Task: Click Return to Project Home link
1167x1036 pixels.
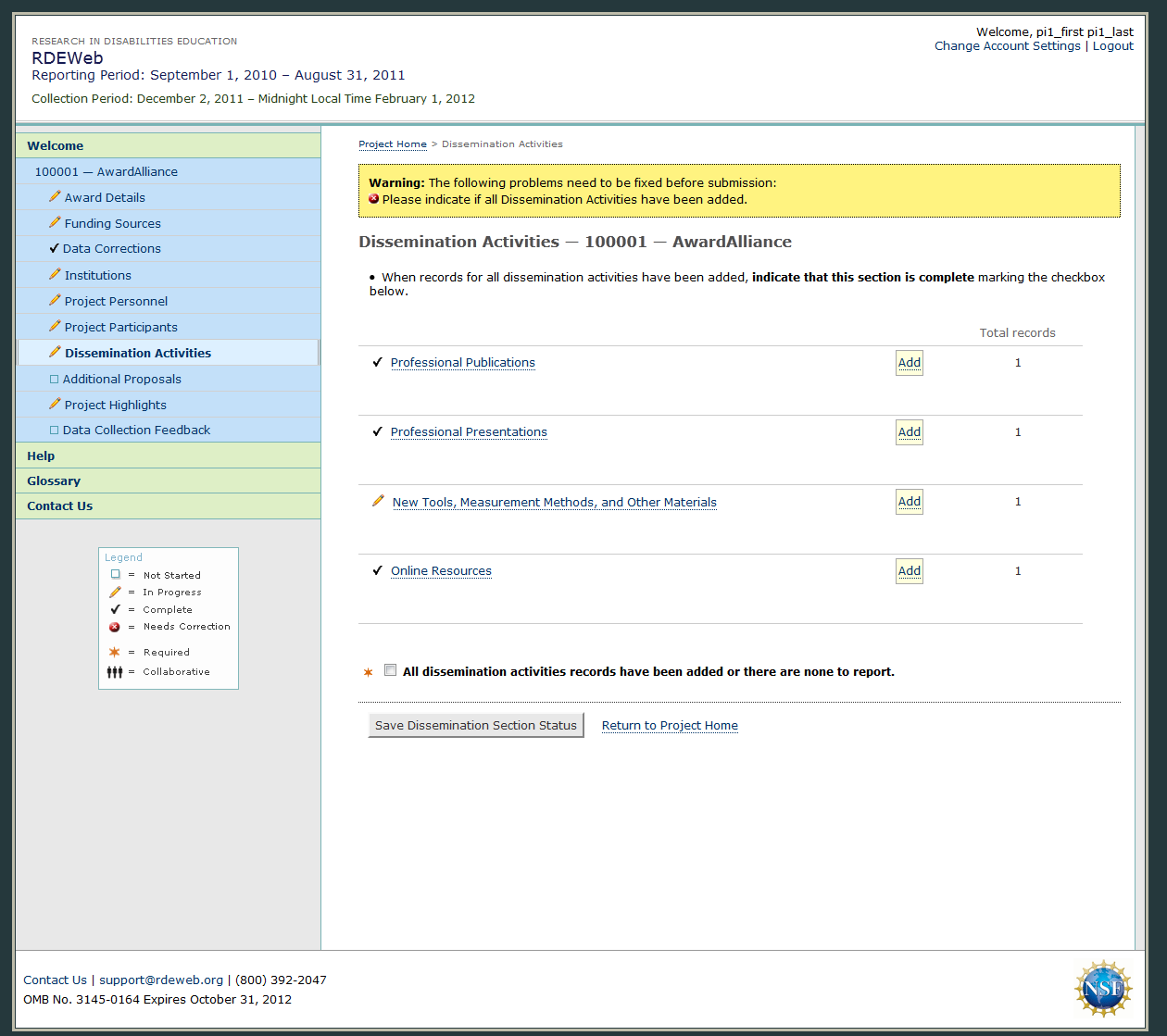Action: click(x=670, y=726)
